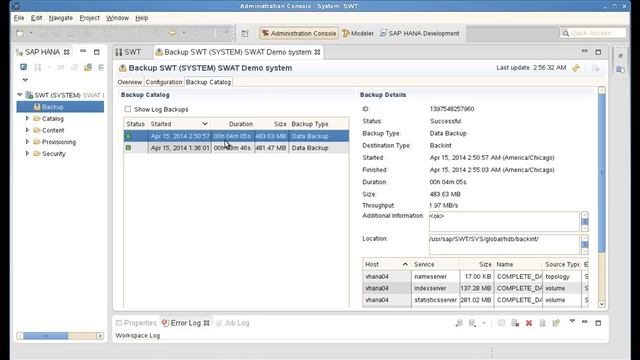The height and width of the screenshot is (360, 640).
Task: Select the indexserver service row
Action: click(476, 288)
